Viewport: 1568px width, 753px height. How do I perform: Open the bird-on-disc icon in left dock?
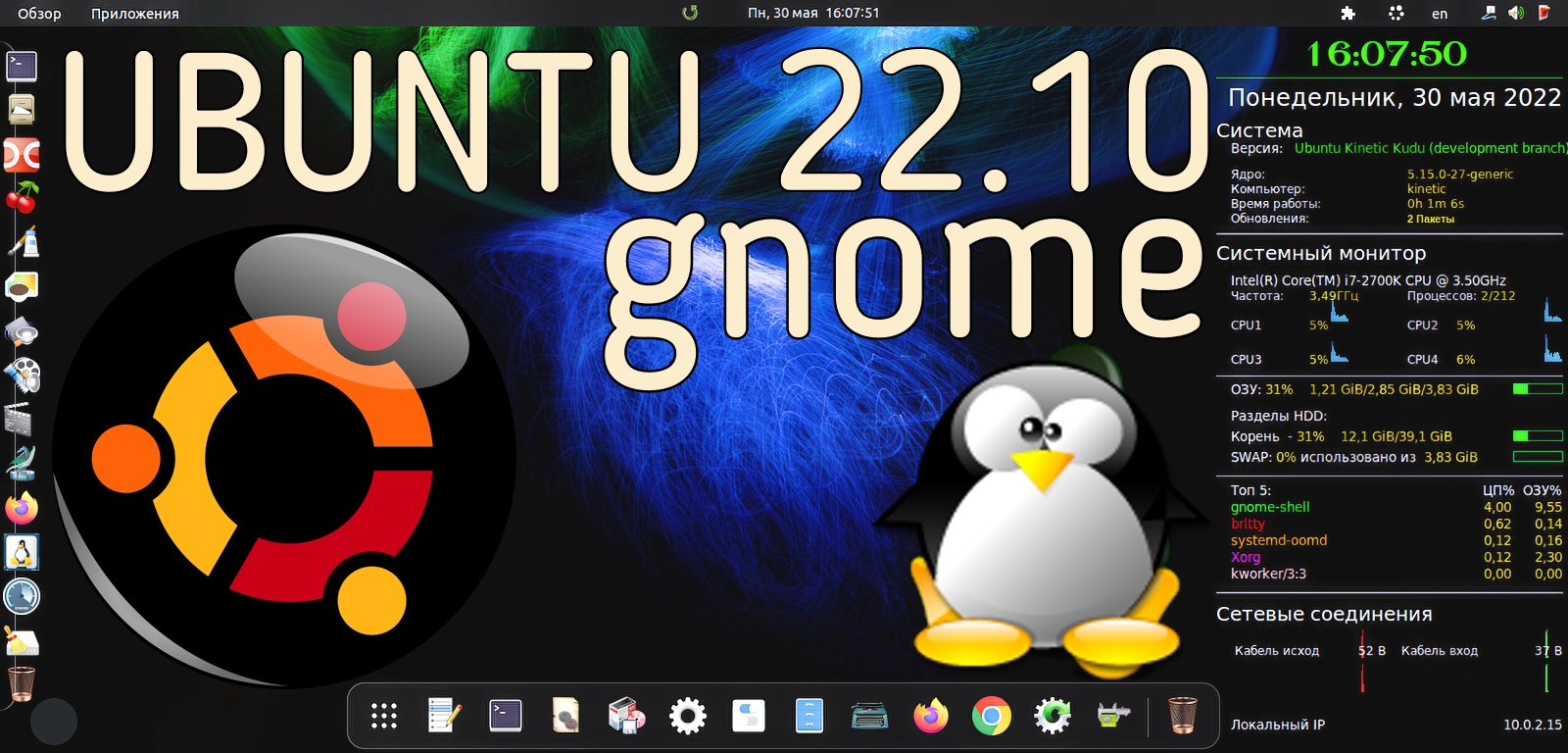pyautogui.click(x=22, y=463)
